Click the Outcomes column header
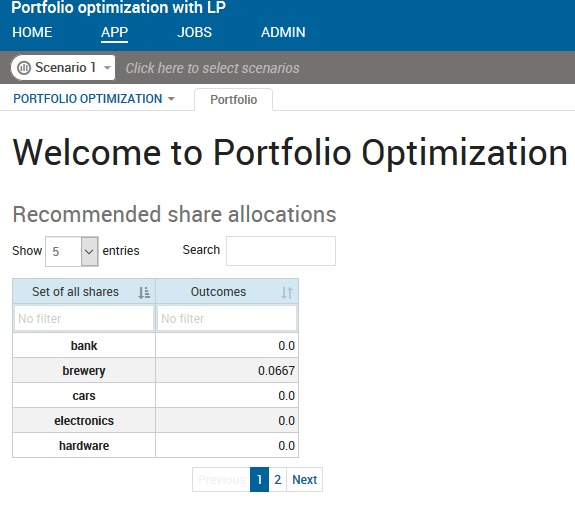 (227, 292)
